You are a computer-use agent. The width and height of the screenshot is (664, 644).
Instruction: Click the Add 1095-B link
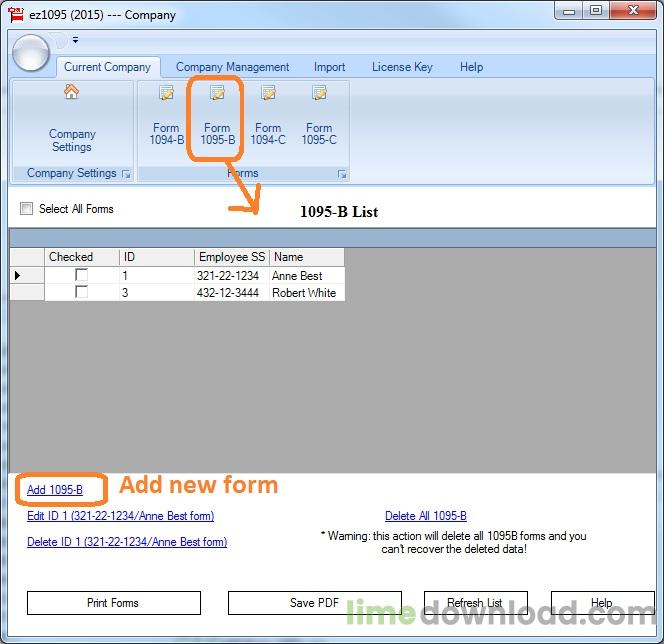55,490
